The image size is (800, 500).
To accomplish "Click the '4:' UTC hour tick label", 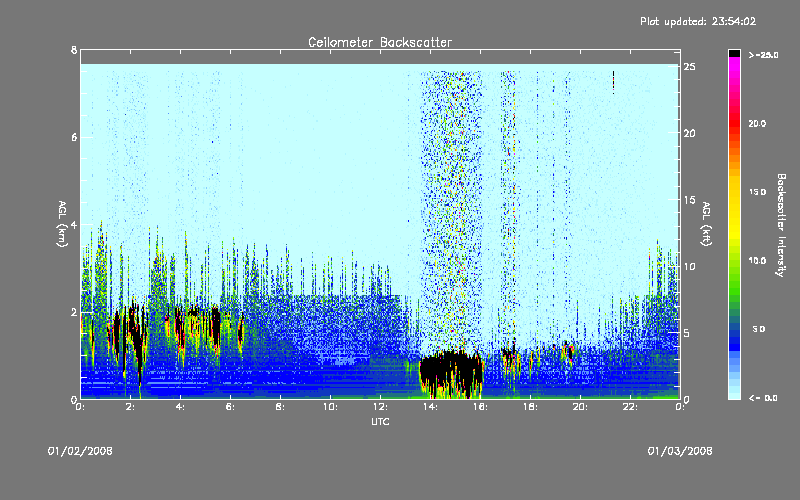I will 180,407.
